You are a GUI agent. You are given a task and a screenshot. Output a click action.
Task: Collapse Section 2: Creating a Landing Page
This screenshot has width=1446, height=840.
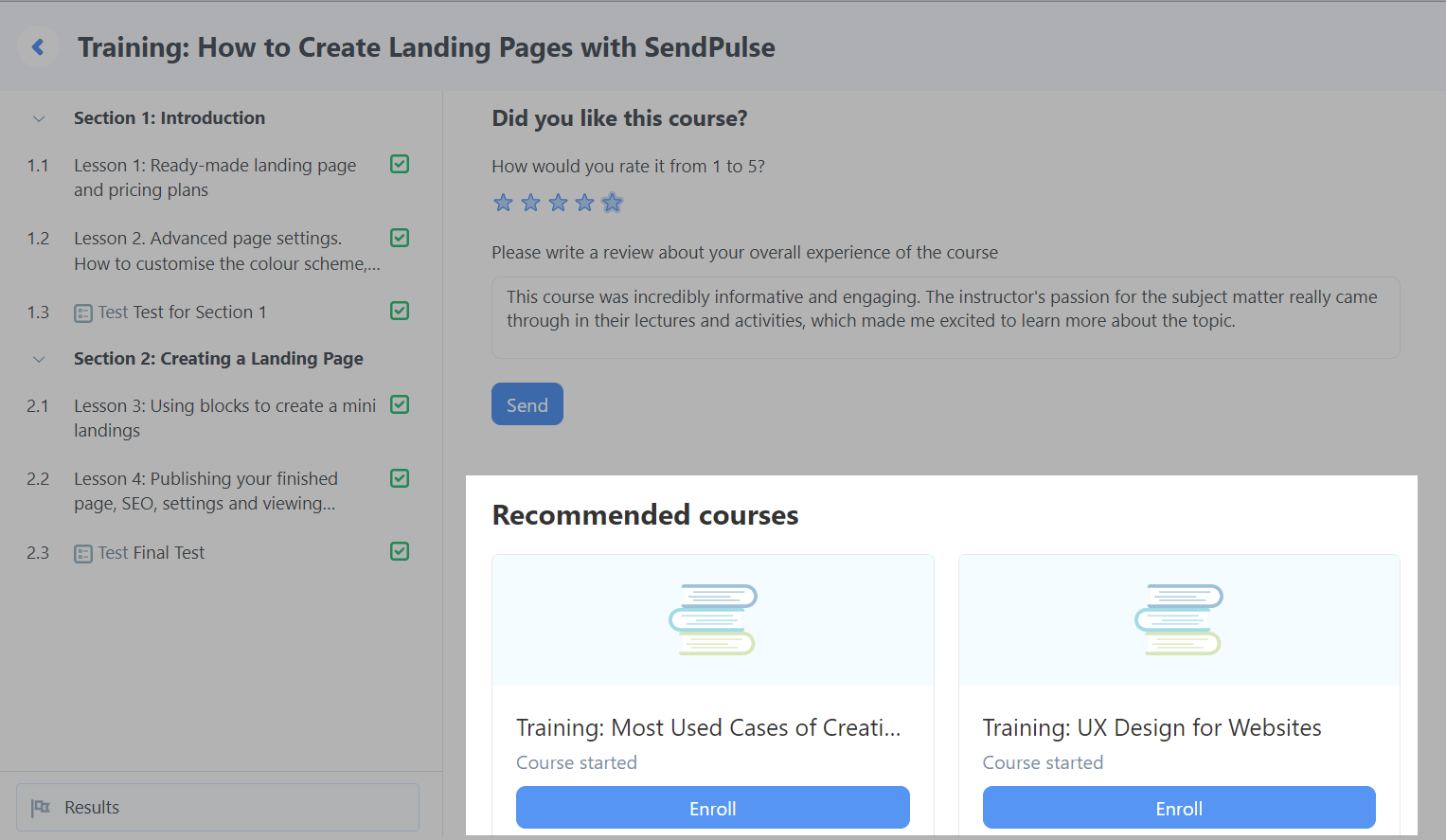(39, 359)
